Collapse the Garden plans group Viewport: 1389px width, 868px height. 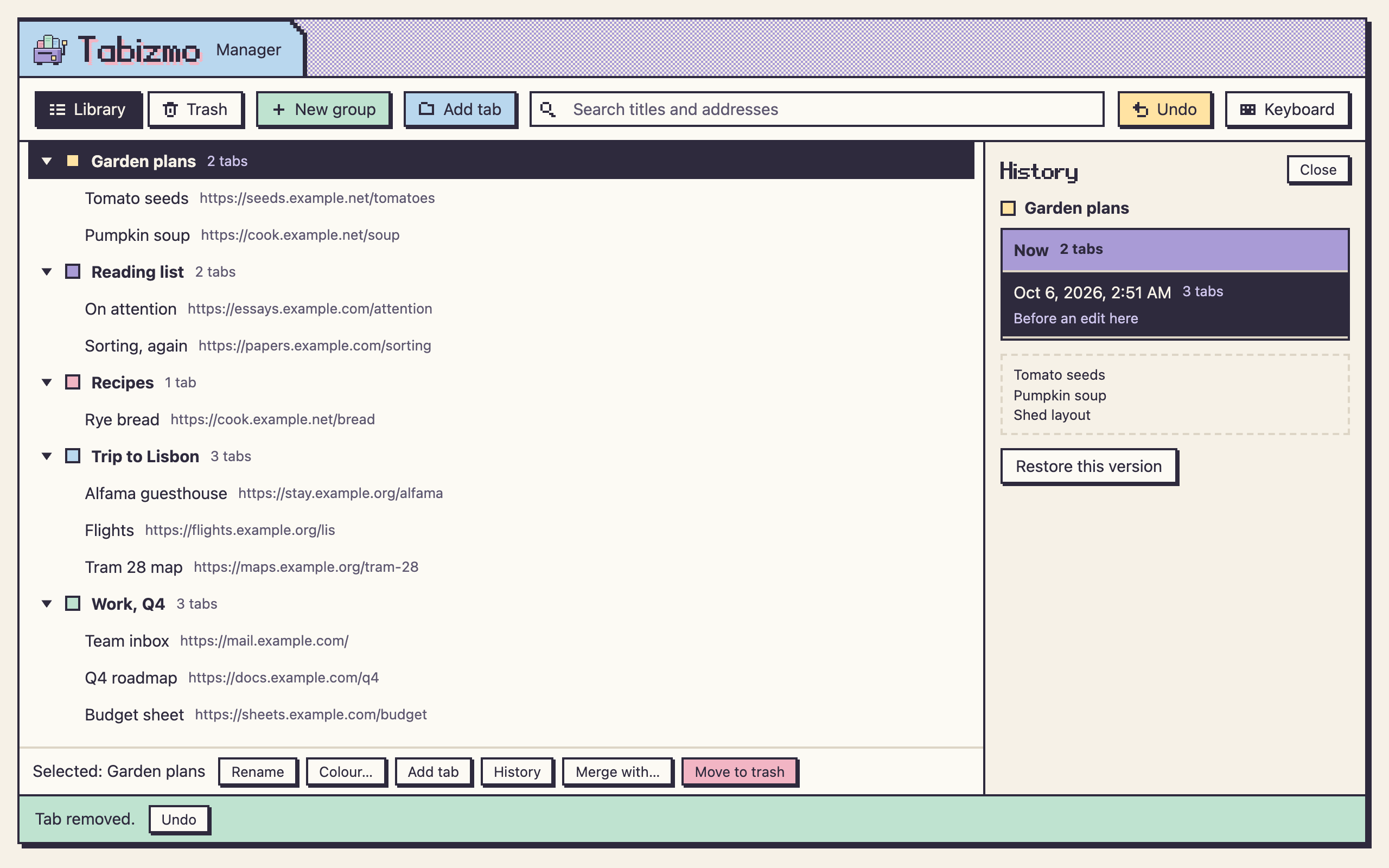pyautogui.click(x=47, y=161)
